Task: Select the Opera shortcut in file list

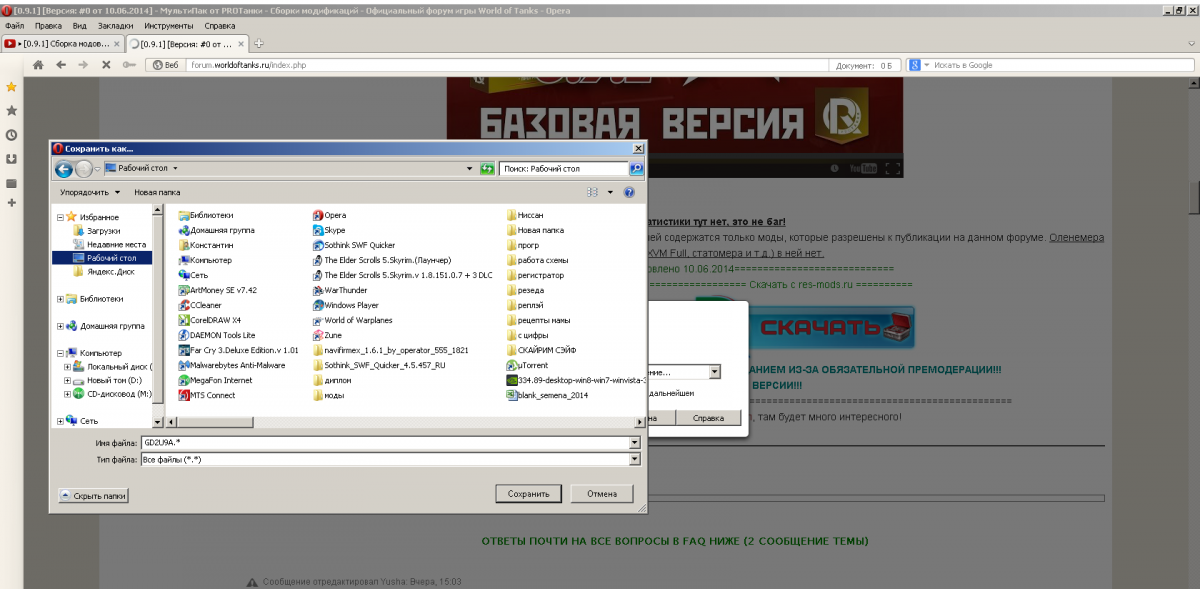Action: [x=329, y=215]
